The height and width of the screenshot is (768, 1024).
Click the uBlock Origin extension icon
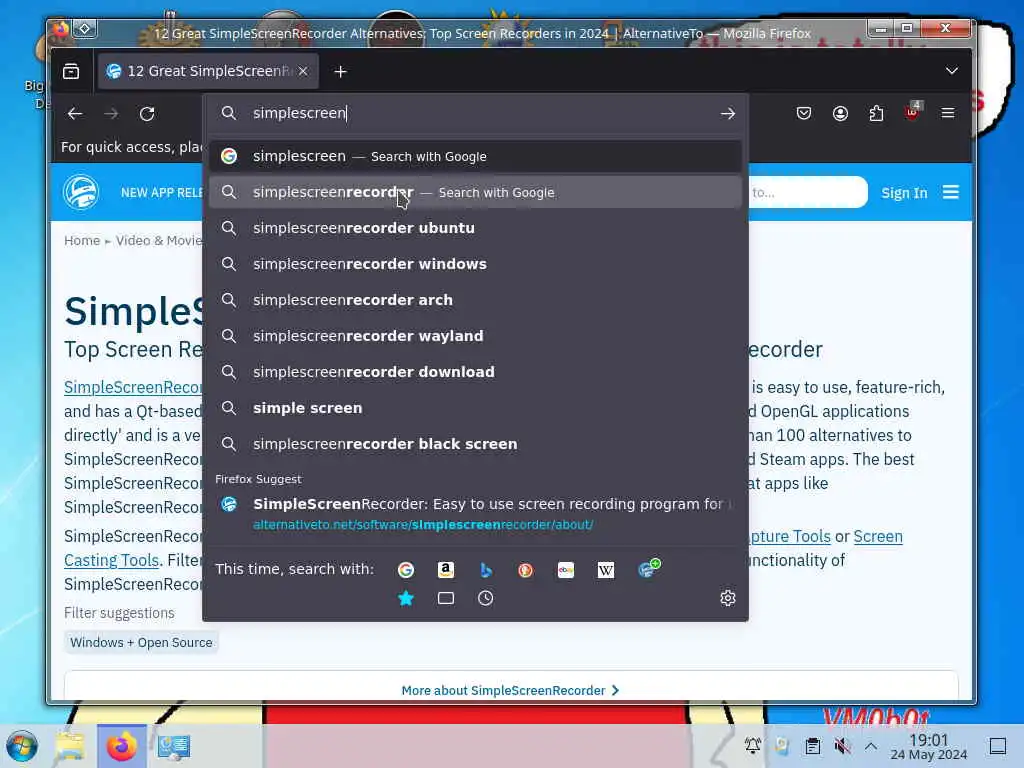pos(912,112)
